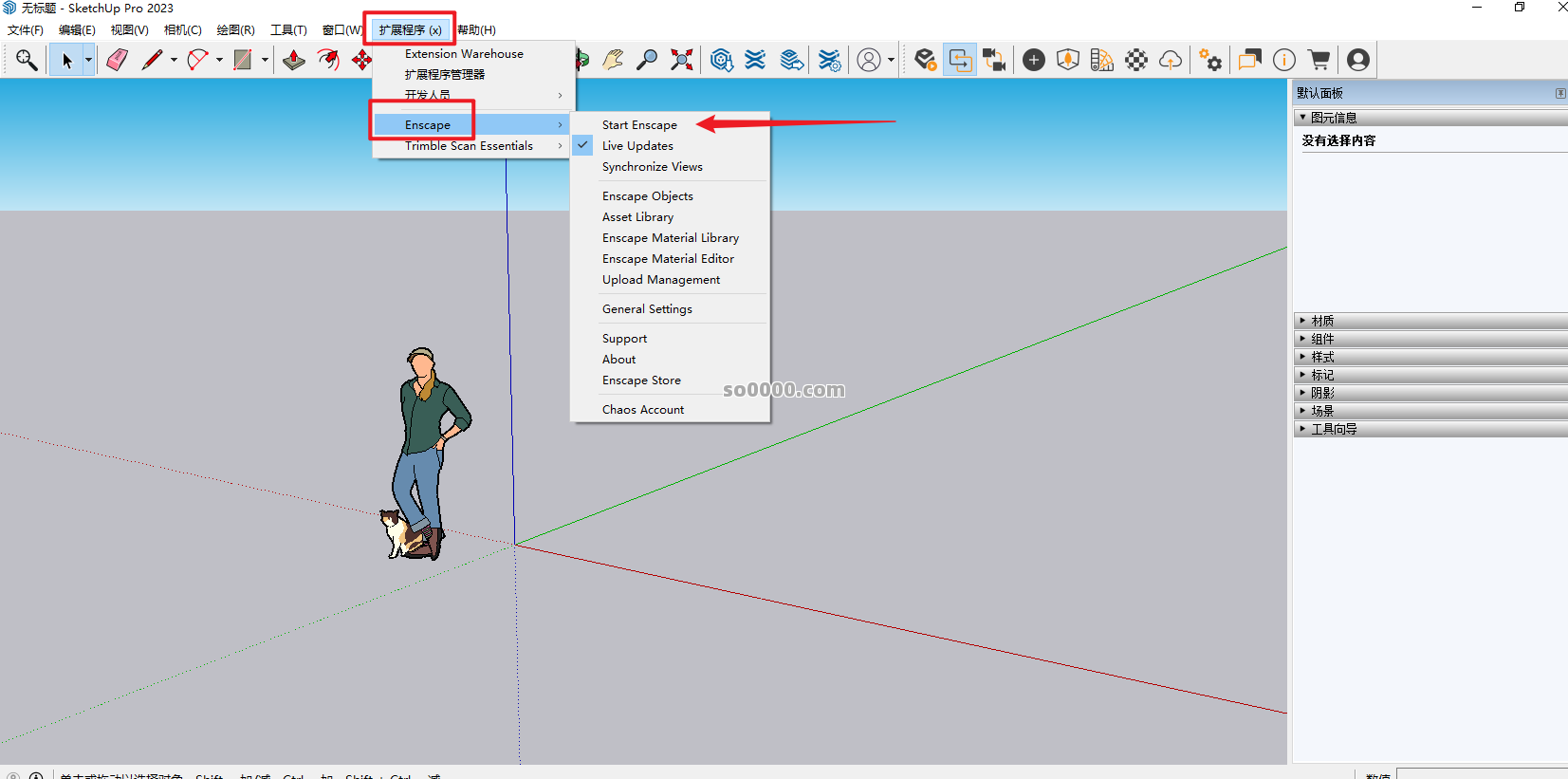Open Enscape material editor checkerboard icon
The width and height of the screenshot is (1568, 779).
tap(1135, 60)
